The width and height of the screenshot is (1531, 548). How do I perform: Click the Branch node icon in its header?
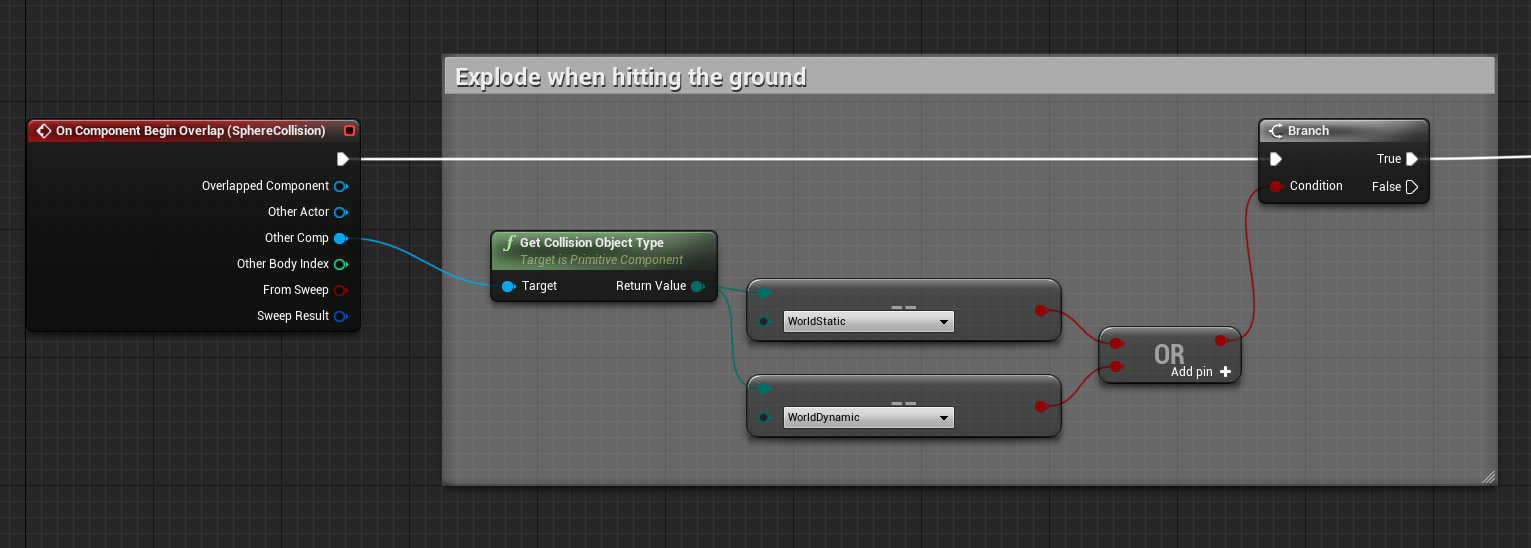[x=1275, y=131]
